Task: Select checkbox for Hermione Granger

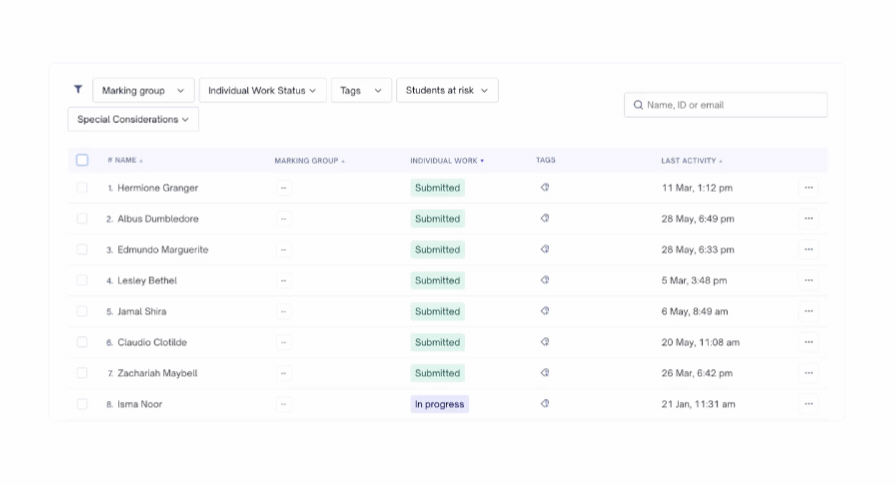Action: click(x=82, y=188)
